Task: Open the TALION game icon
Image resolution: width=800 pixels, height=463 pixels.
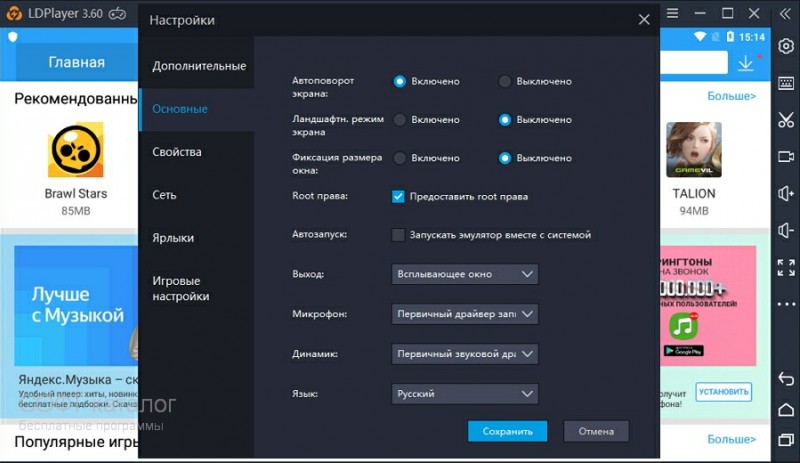Action: tap(694, 150)
